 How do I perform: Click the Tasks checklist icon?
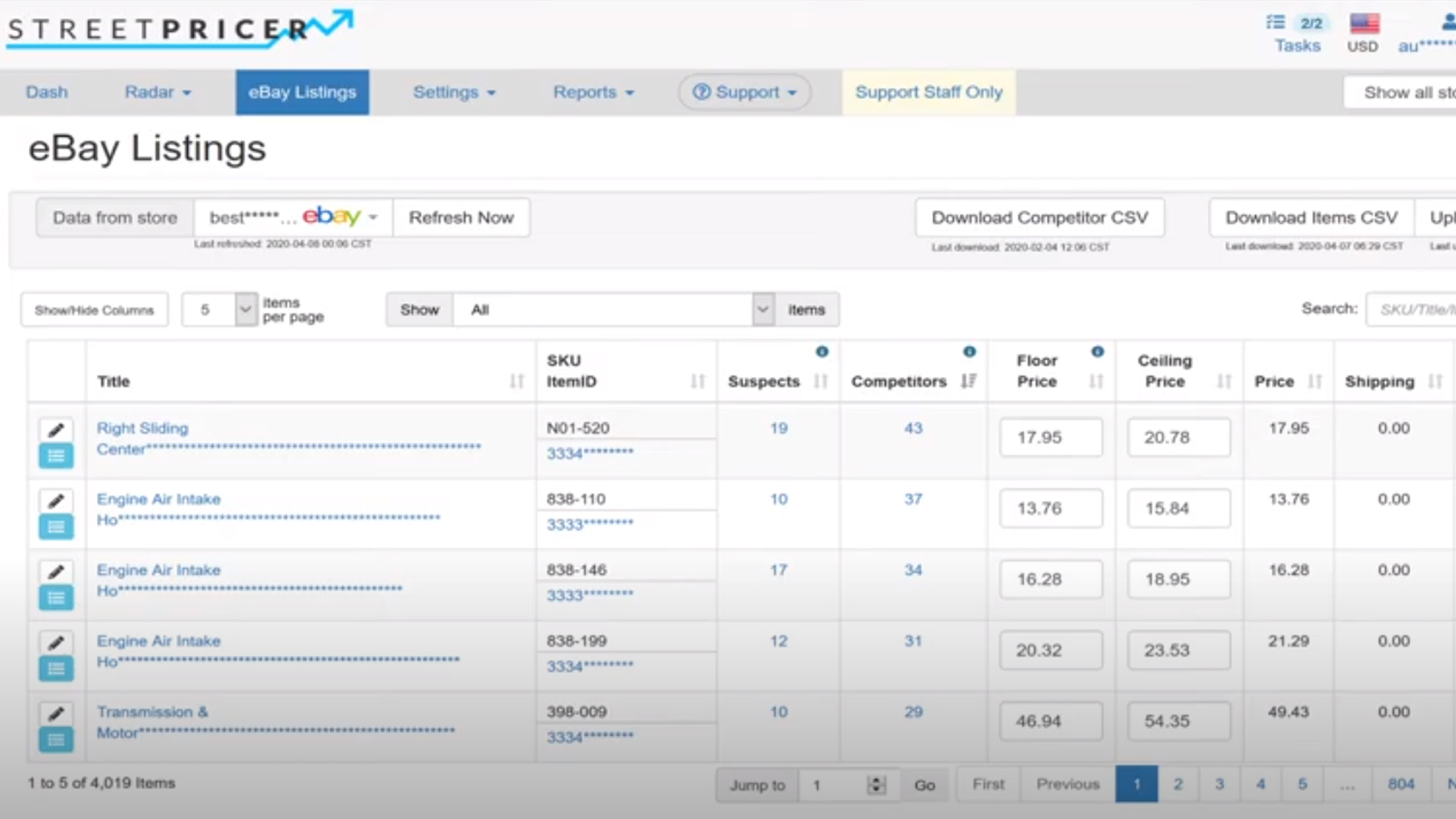click(x=1276, y=23)
